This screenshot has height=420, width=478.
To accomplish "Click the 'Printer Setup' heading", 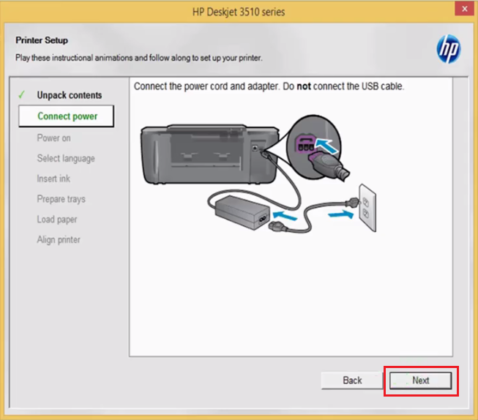I will (42, 40).
